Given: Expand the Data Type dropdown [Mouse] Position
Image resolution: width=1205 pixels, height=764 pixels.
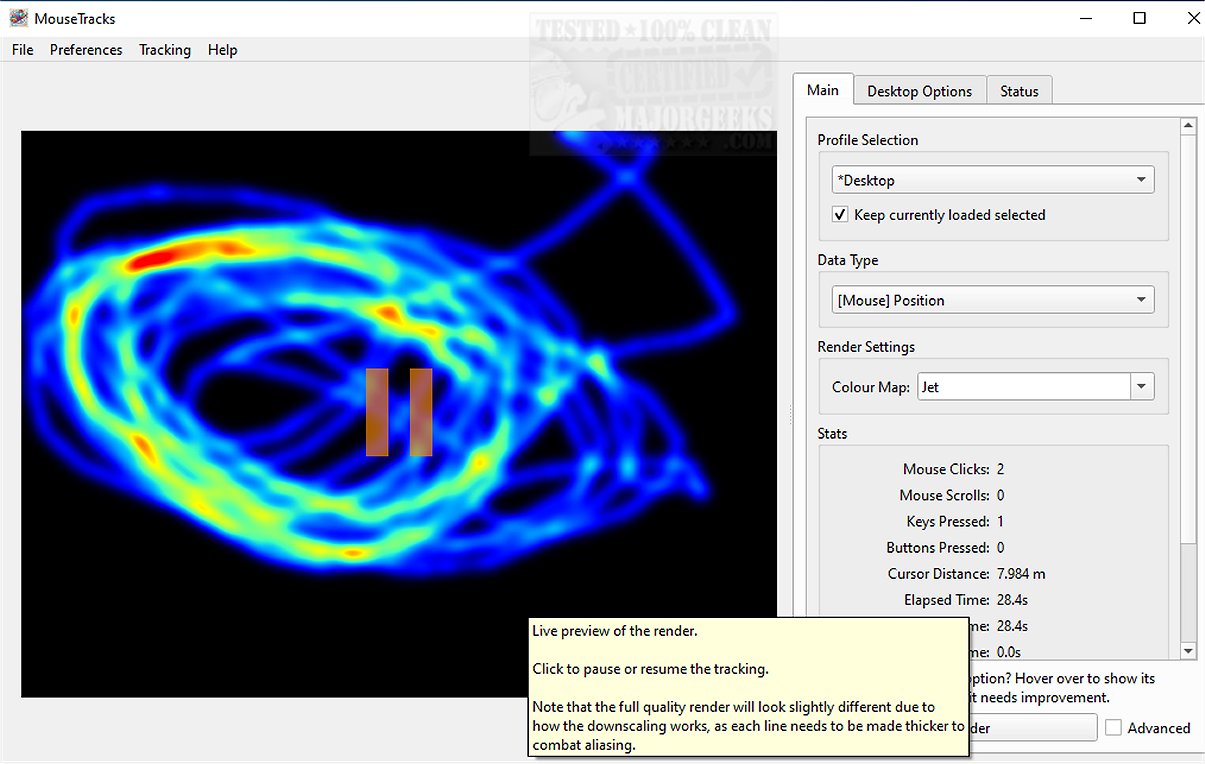Looking at the screenshot, I should click(x=992, y=300).
